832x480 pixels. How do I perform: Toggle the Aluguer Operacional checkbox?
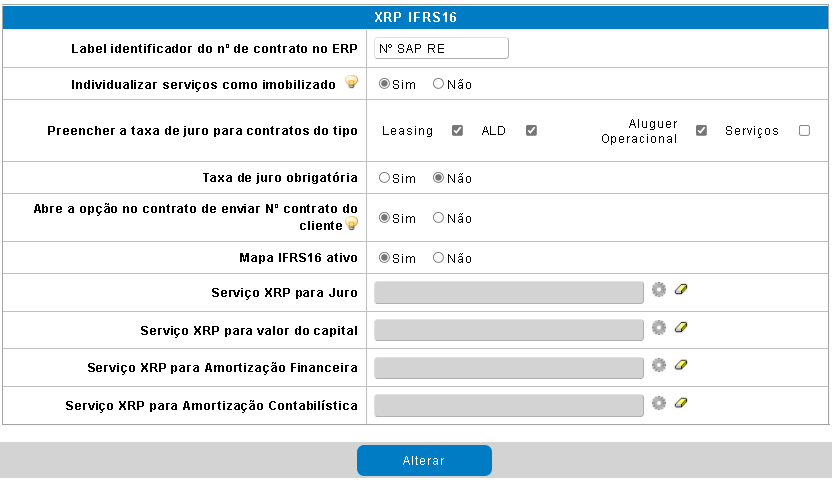(701, 130)
